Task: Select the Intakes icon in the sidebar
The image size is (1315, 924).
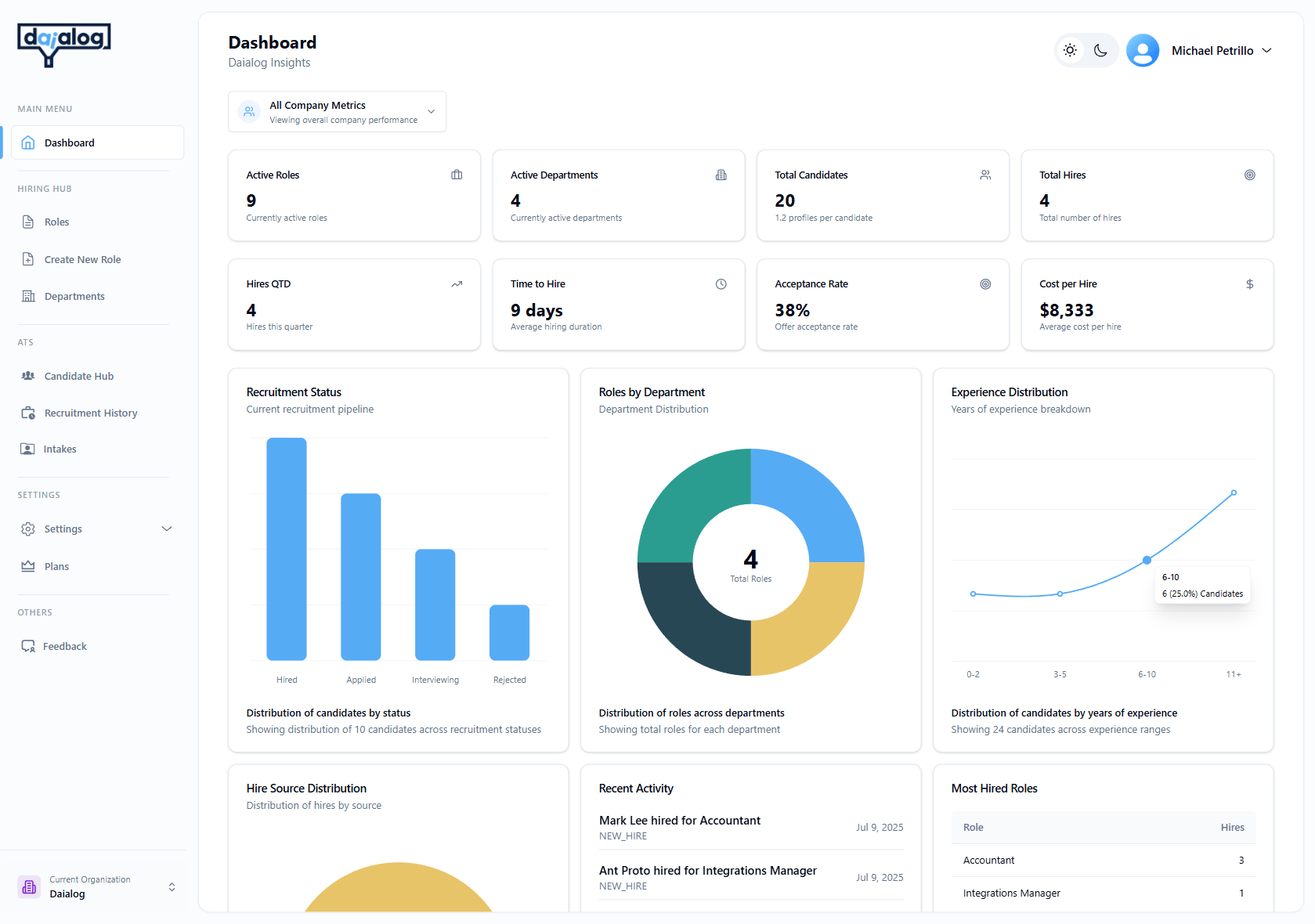Action: pos(28,449)
